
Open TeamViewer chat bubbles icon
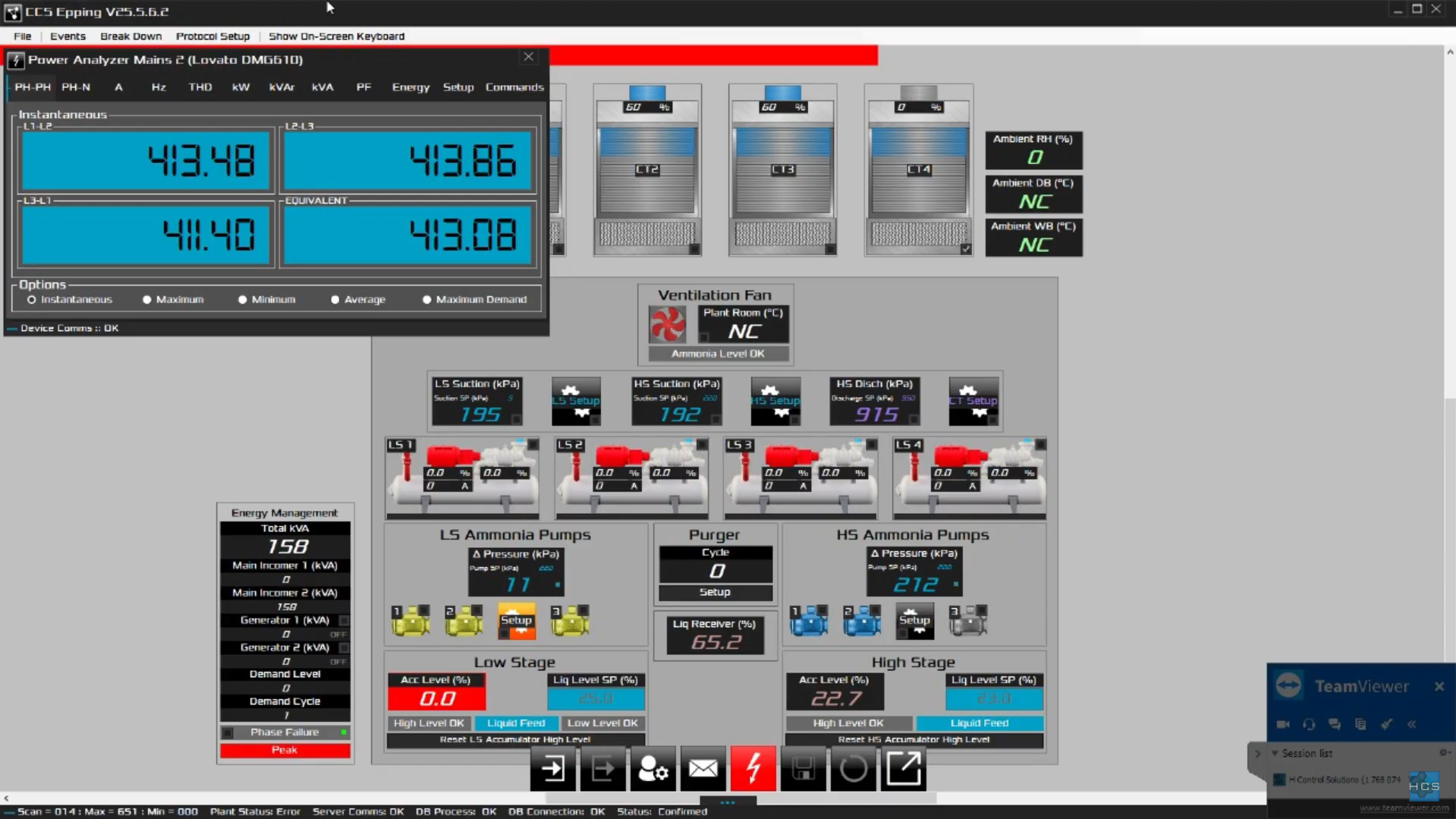[x=1335, y=724]
